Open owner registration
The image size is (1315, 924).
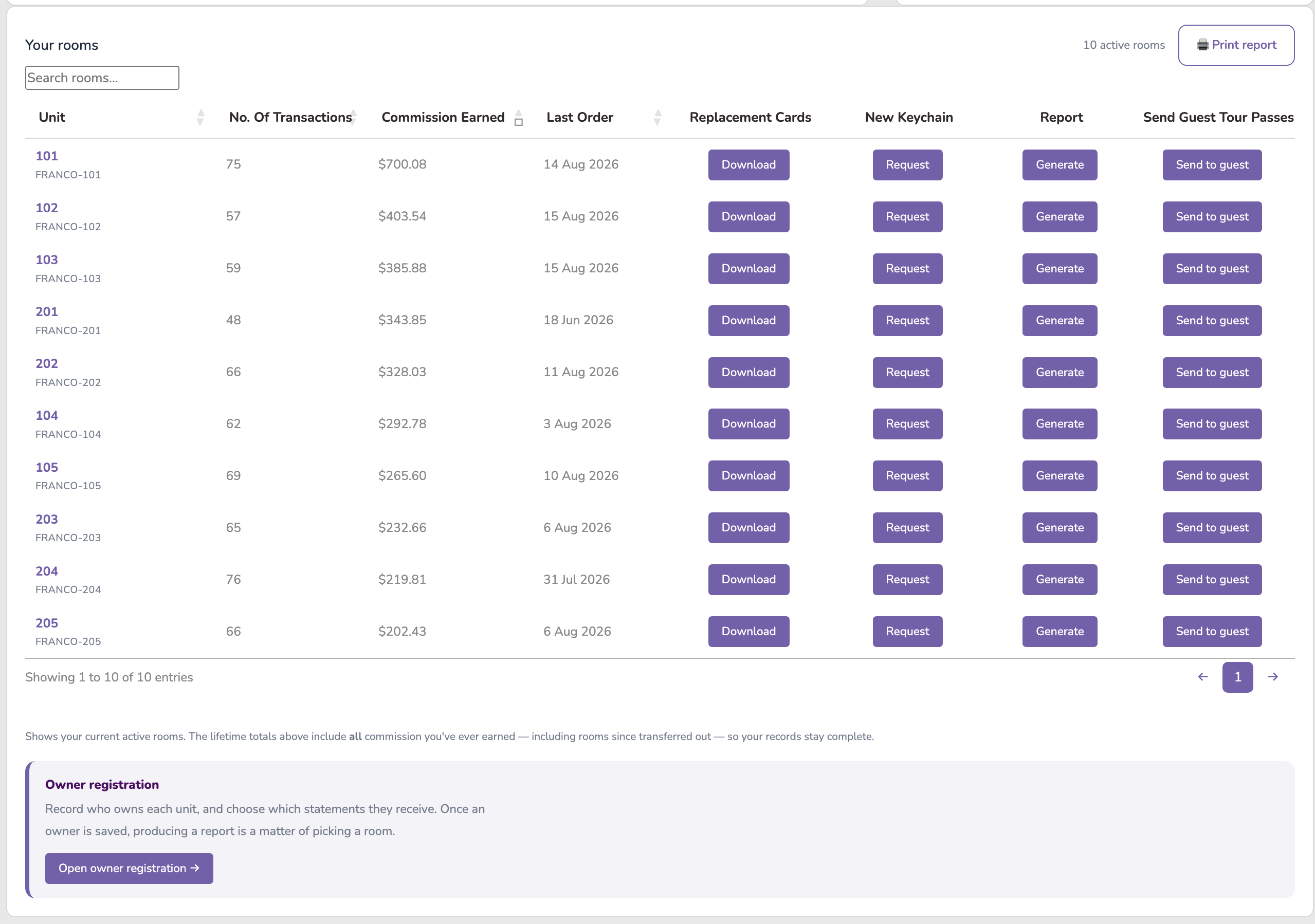129,868
